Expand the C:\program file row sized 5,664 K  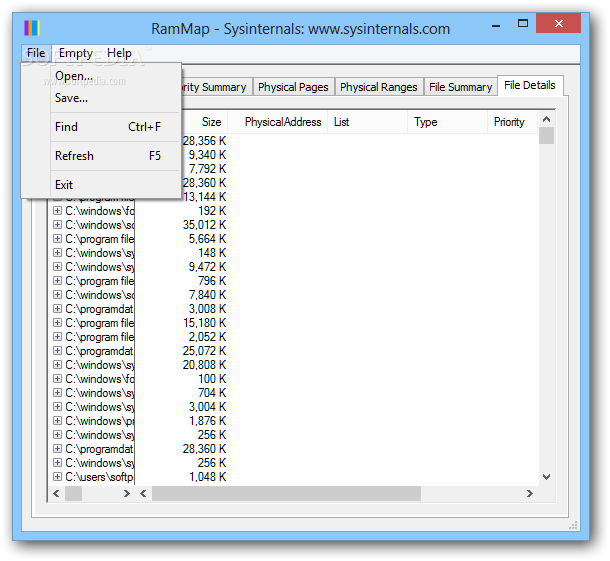click(x=57, y=239)
